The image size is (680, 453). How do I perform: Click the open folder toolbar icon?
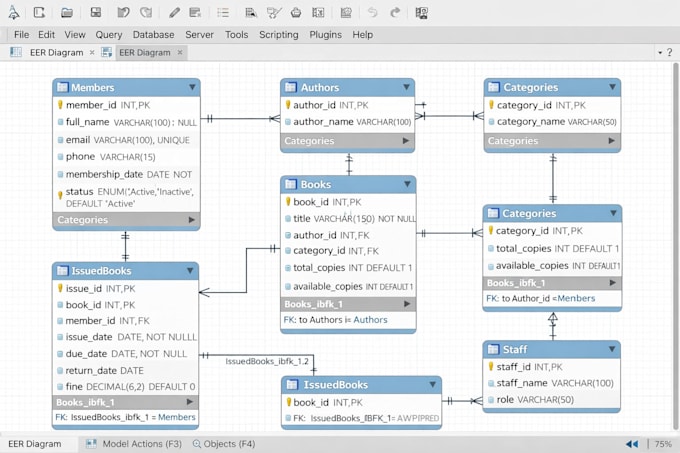[x=66, y=12]
